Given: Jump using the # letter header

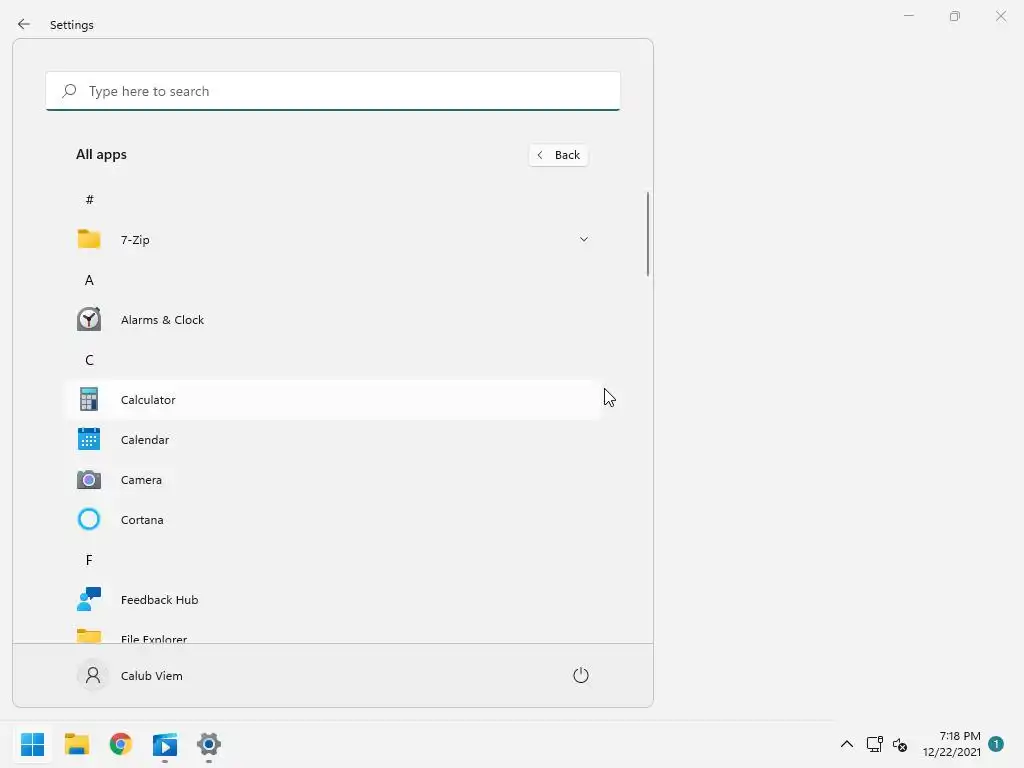Looking at the screenshot, I should [x=89, y=199].
